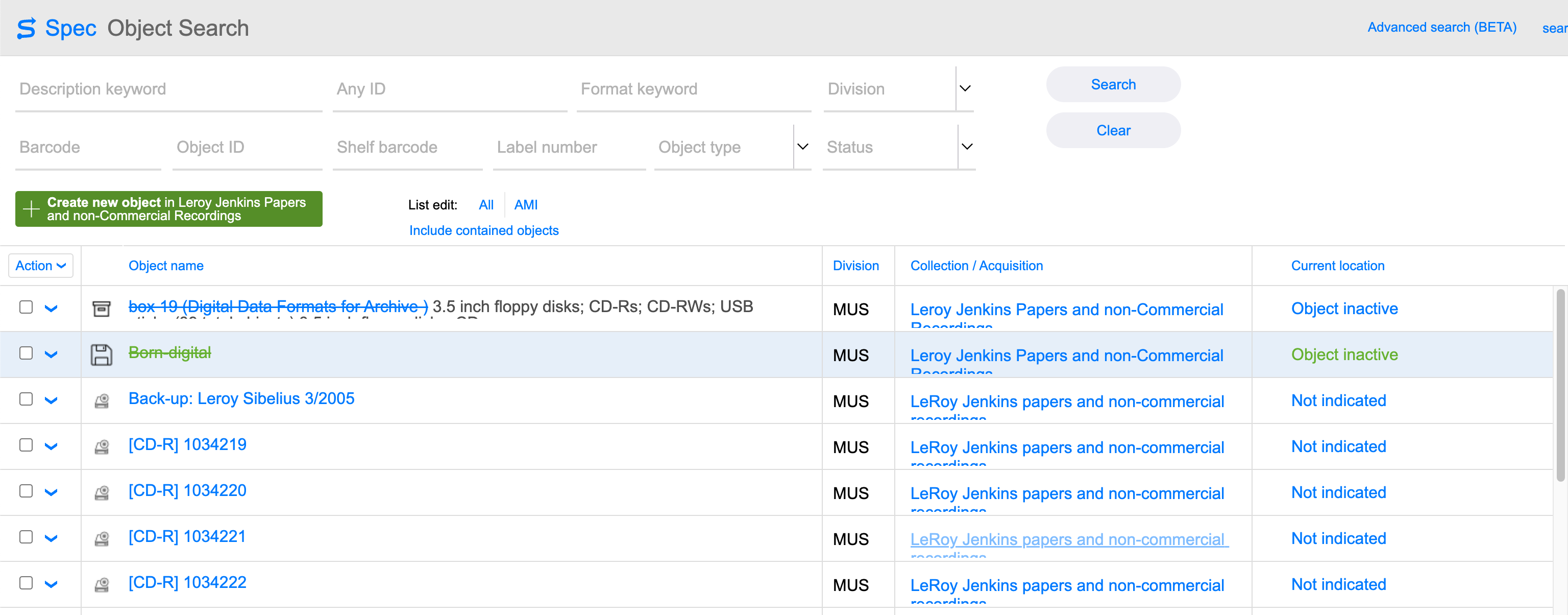Screen dimensions: 1568x615
Task: Sort by Division column header
Action: pyautogui.click(x=855, y=266)
